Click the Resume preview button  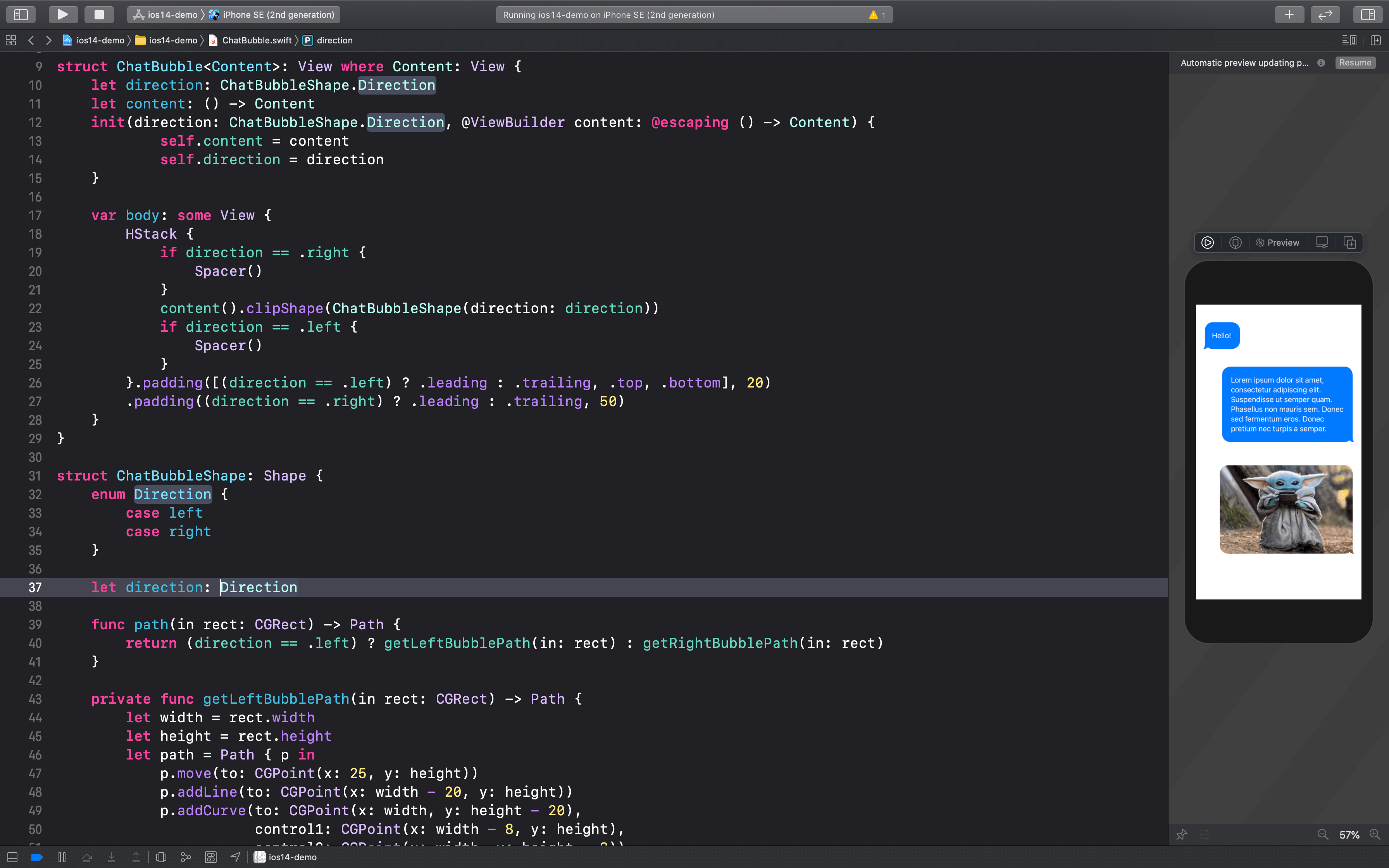[x=1355, y=62]
